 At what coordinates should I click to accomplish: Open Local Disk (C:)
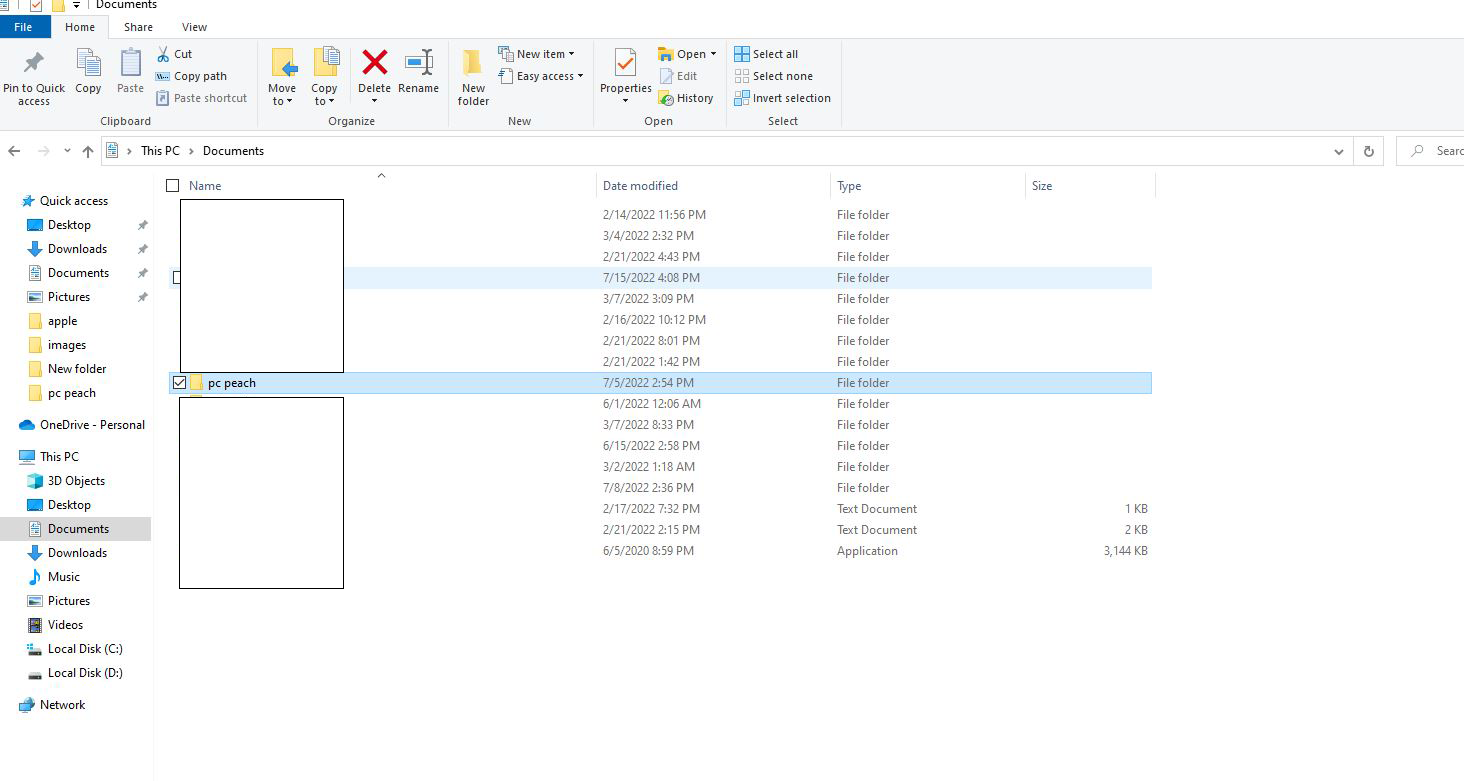[85, 649]
